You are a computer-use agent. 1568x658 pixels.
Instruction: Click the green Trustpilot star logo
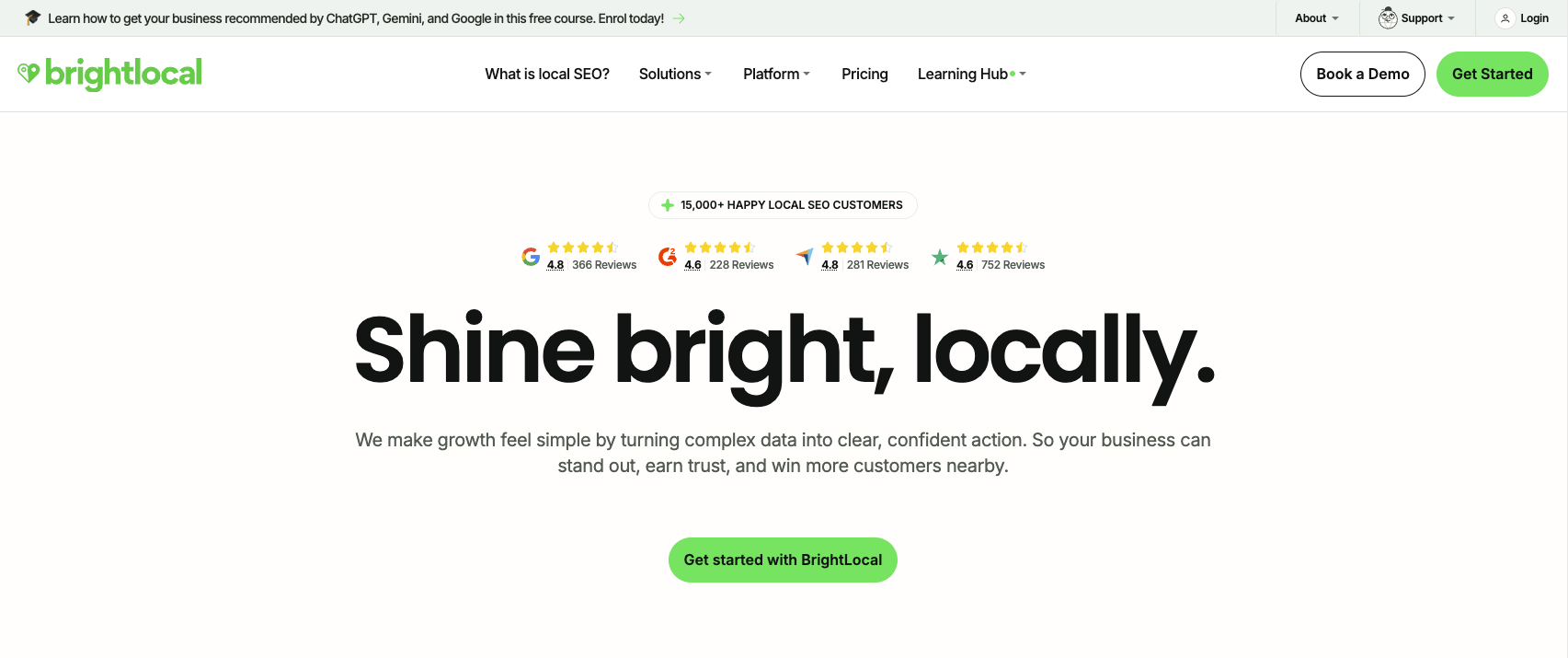940,257
